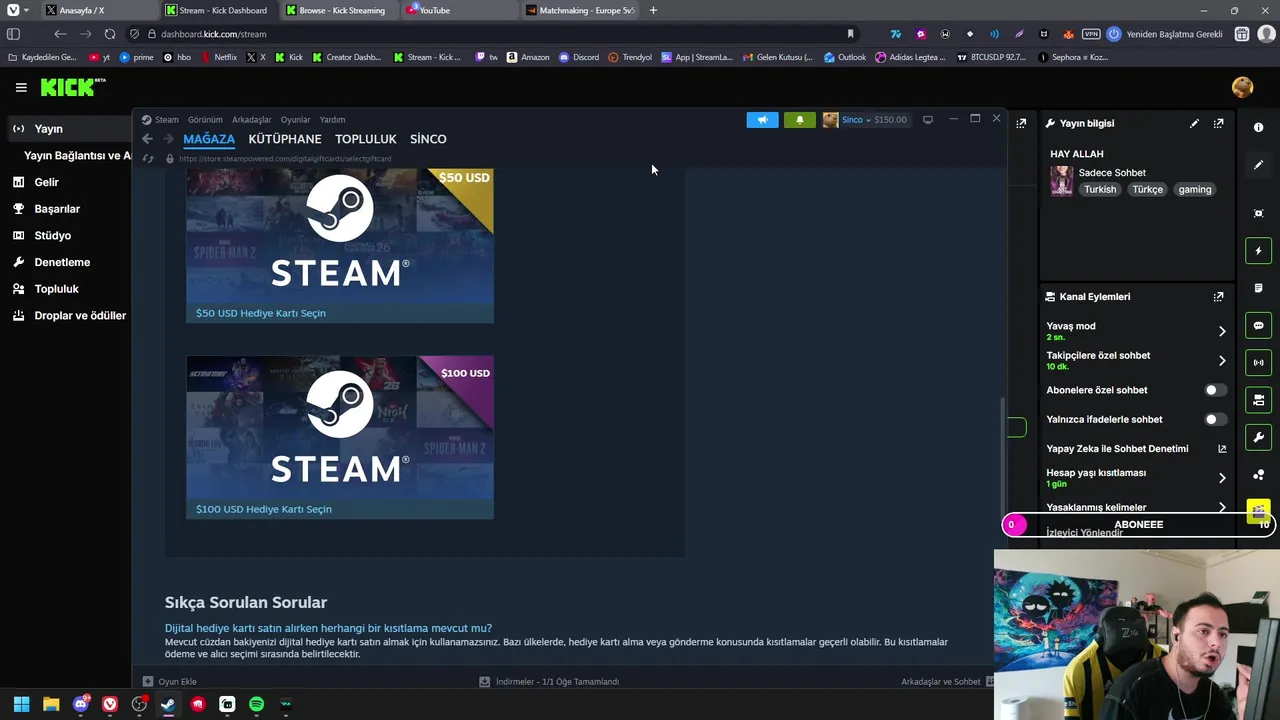1280x720 pixels.
Task: Open Steam notifications bell
Action: click(x=799, y=120)
